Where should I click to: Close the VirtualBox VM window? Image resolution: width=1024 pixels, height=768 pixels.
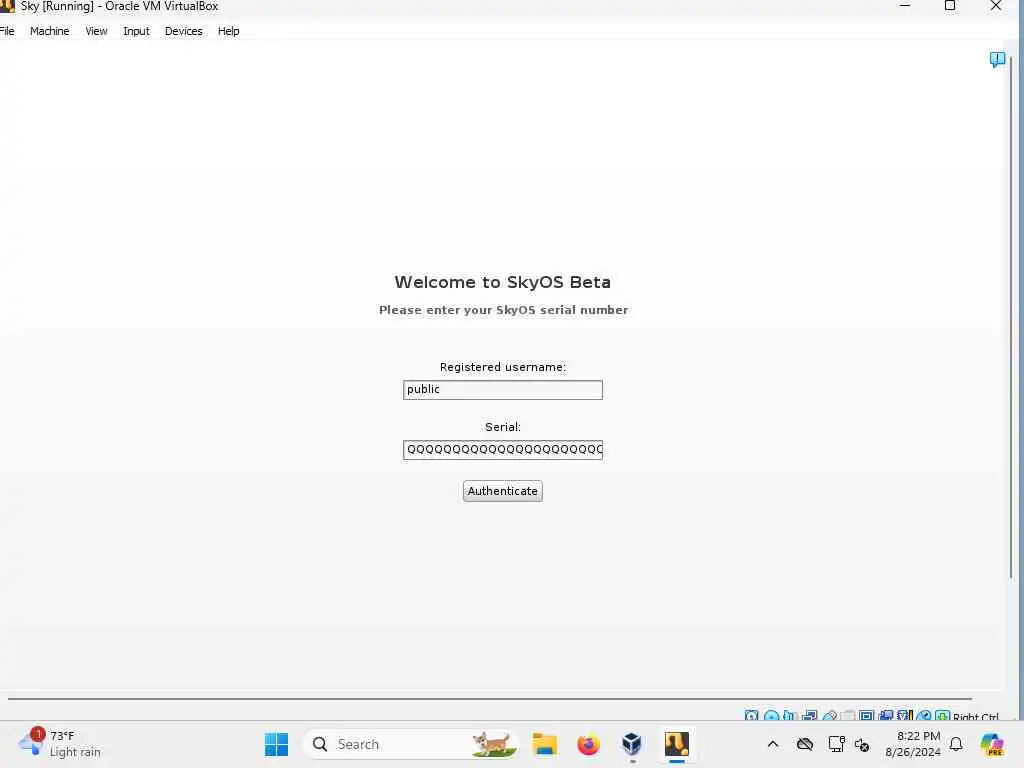(x=995, y=6)
